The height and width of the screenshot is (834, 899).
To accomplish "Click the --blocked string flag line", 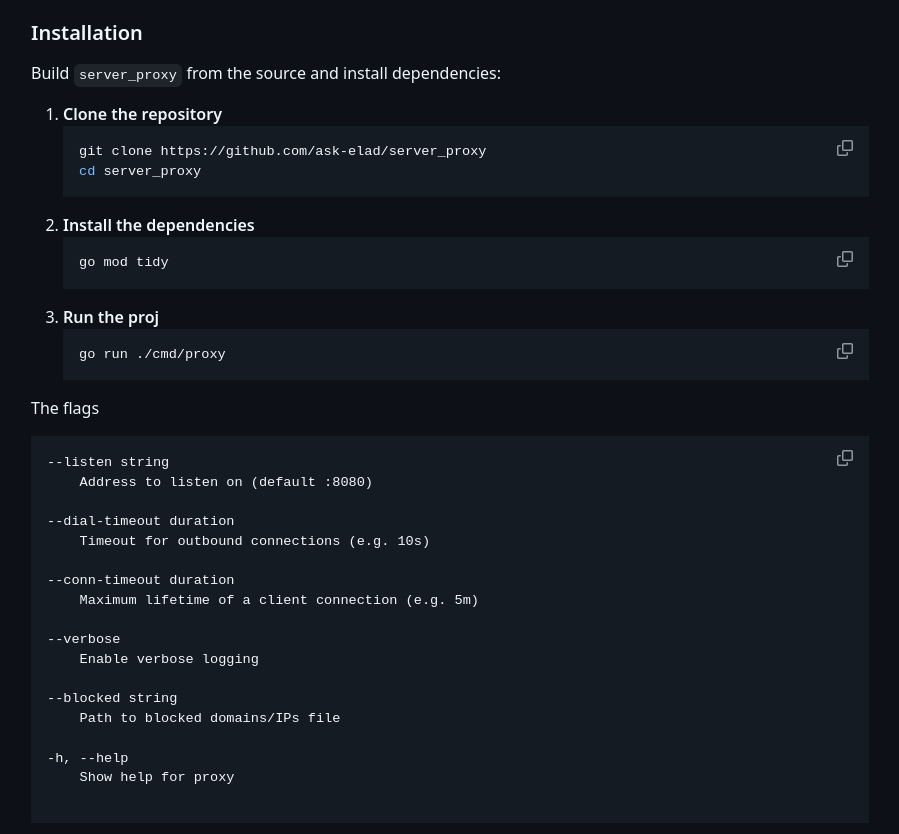I will 112,698.
